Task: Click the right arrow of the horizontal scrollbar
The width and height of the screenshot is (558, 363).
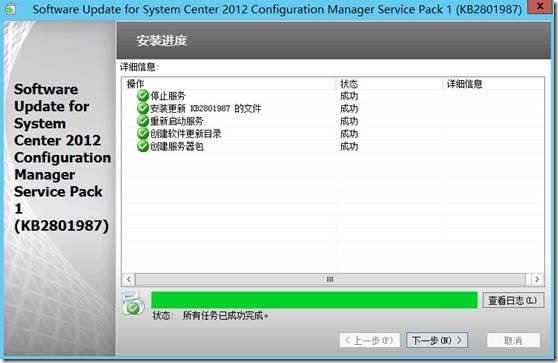Action: coord(537,279)
